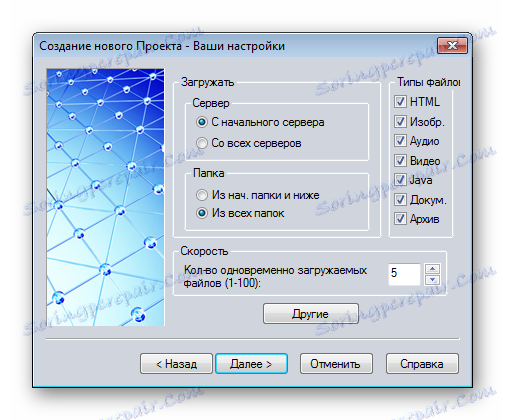This screenshot has width=505, height=420.
Task: Open help via "Справка" button
Action: pyautogui.click(x=422, y=364)
